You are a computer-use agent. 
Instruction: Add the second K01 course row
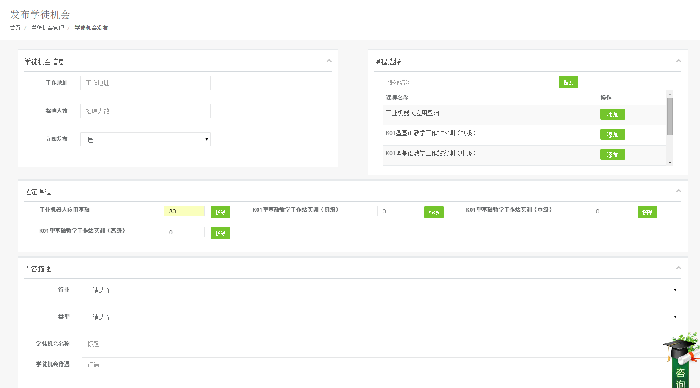[x=612, y=134]
